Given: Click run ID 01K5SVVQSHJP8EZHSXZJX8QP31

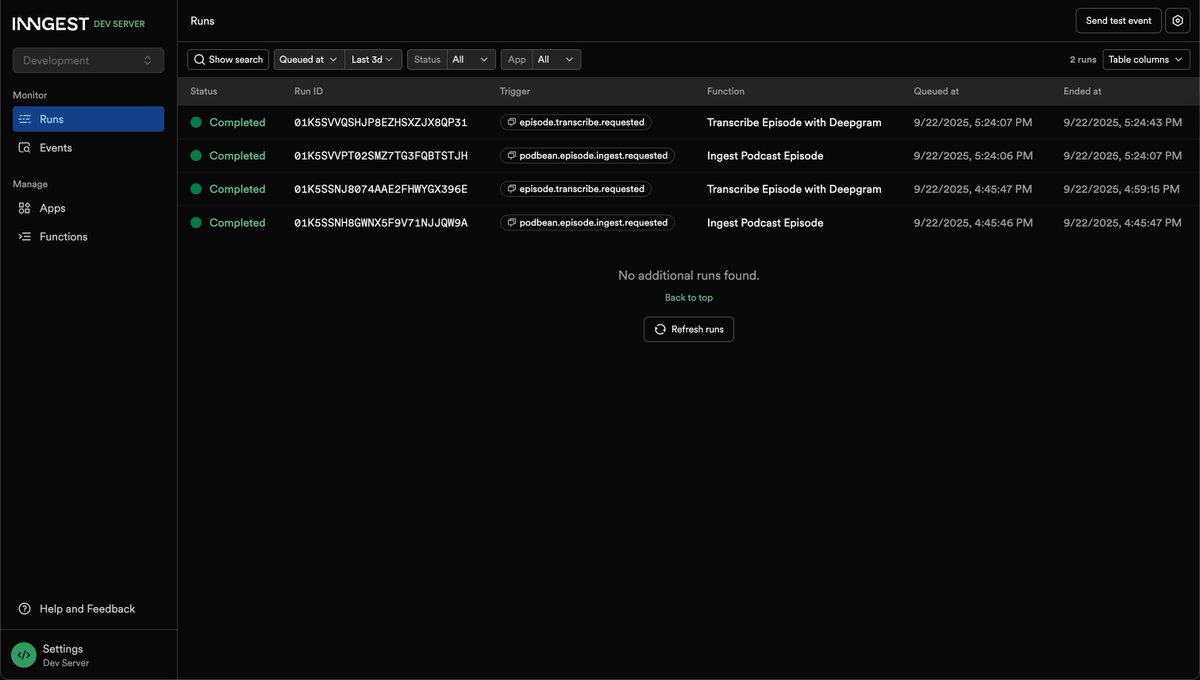Looking at the screenshot, I should 381,122.
